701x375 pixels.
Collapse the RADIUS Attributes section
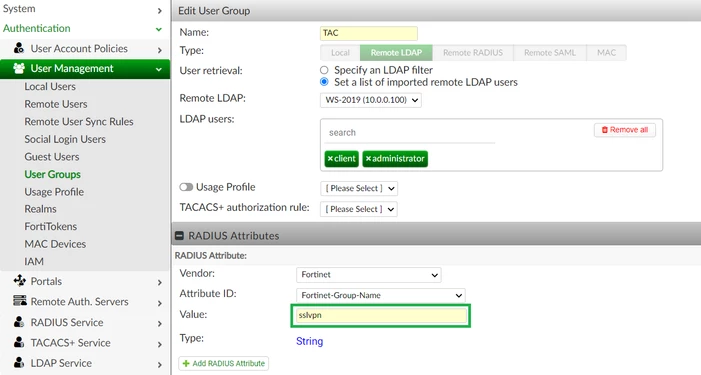coord(179,236)
